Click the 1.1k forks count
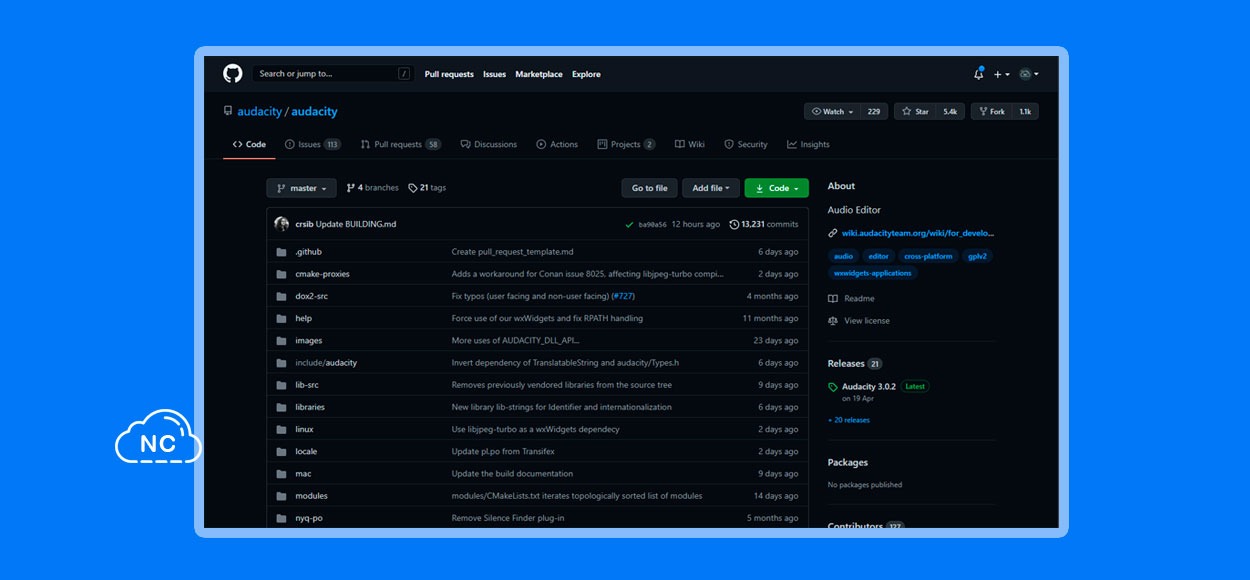 coord(1025,112)
